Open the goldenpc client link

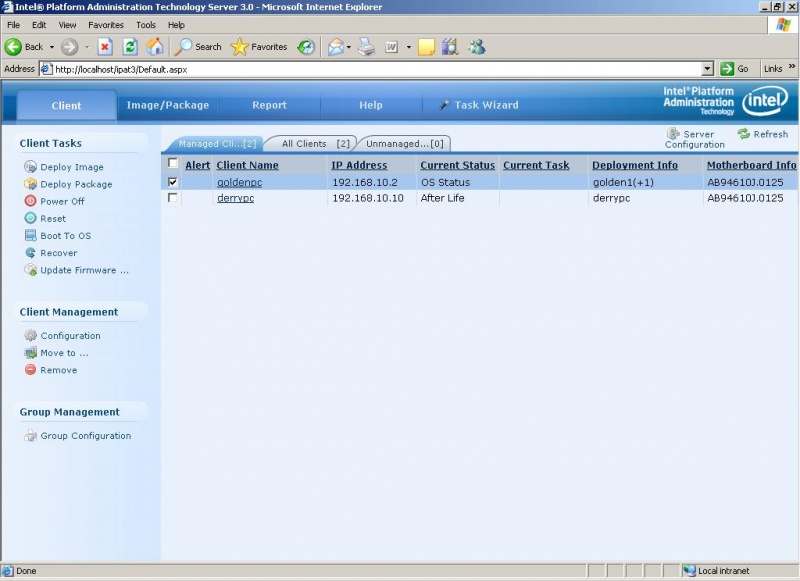239,182
